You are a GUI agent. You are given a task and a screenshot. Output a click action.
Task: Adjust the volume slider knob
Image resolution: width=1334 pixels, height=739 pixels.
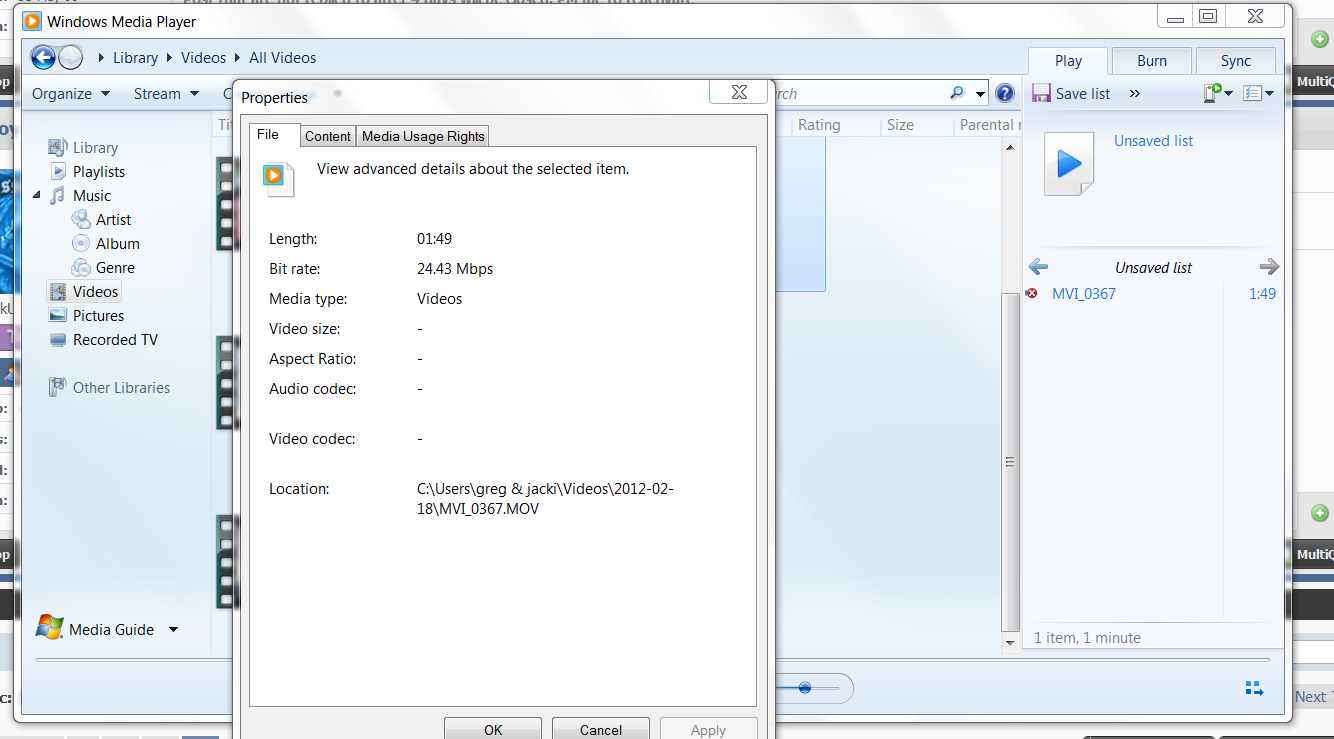(x=805, y=688)
